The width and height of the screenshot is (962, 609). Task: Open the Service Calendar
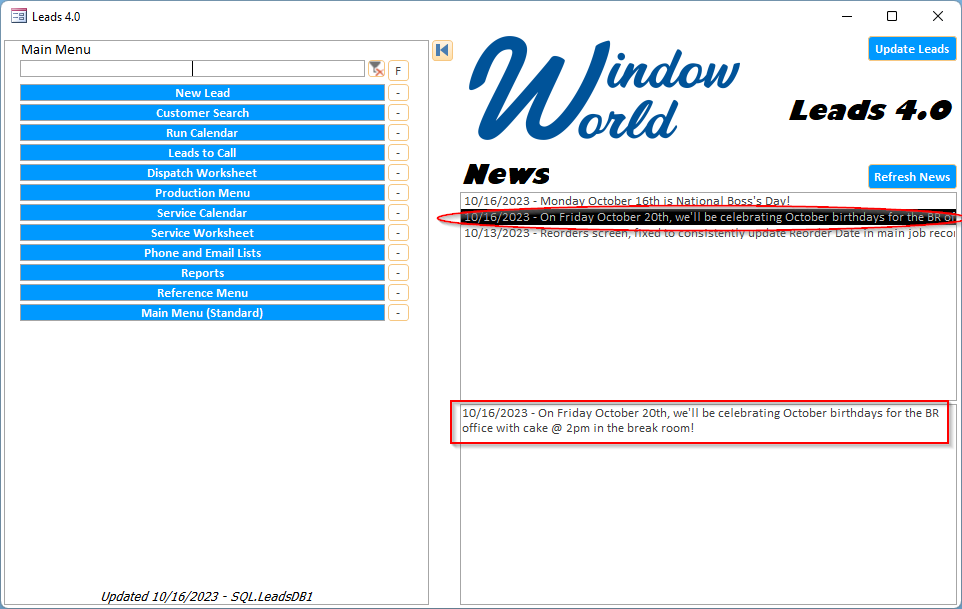202,213
